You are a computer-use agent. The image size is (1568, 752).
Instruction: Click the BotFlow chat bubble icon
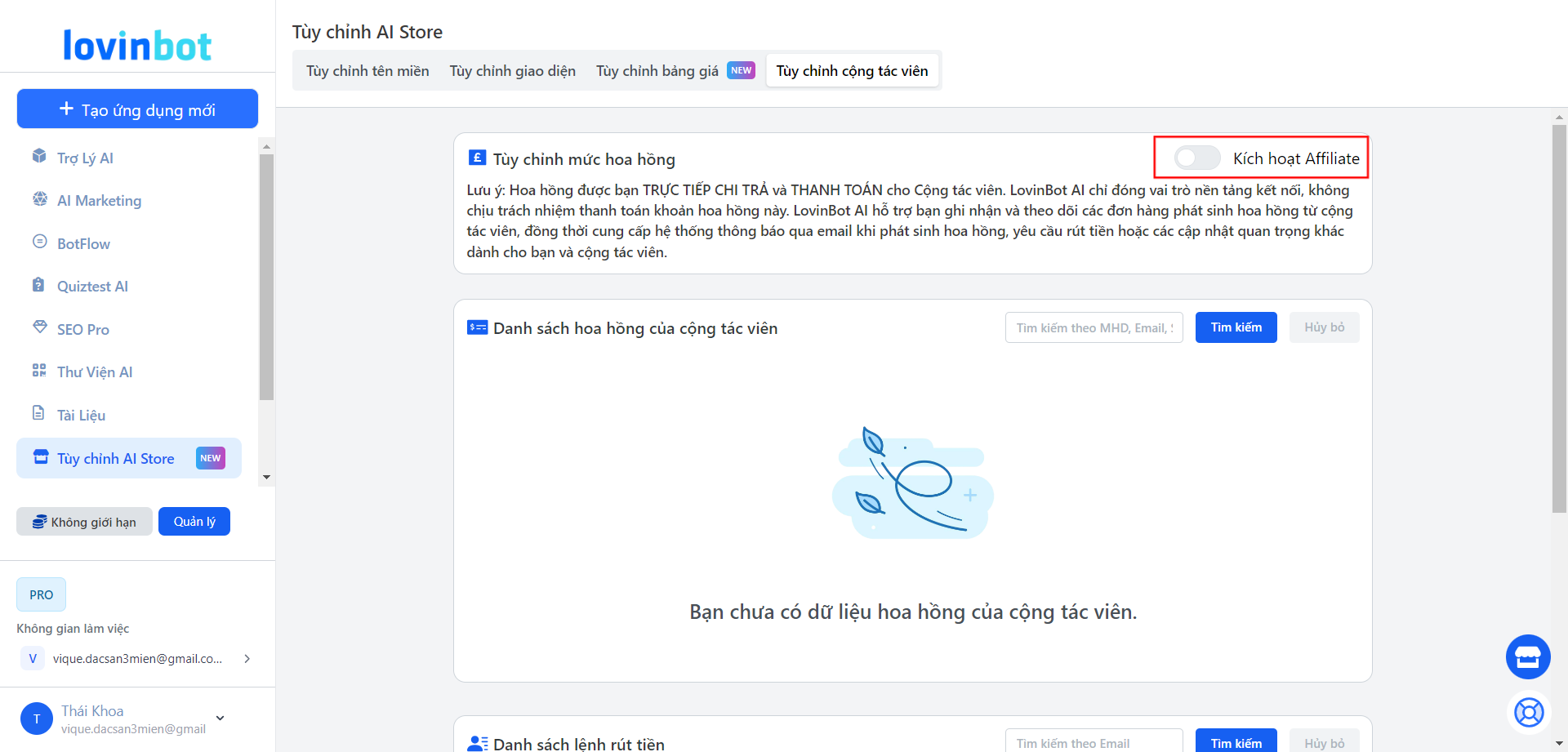pos(39,242)
